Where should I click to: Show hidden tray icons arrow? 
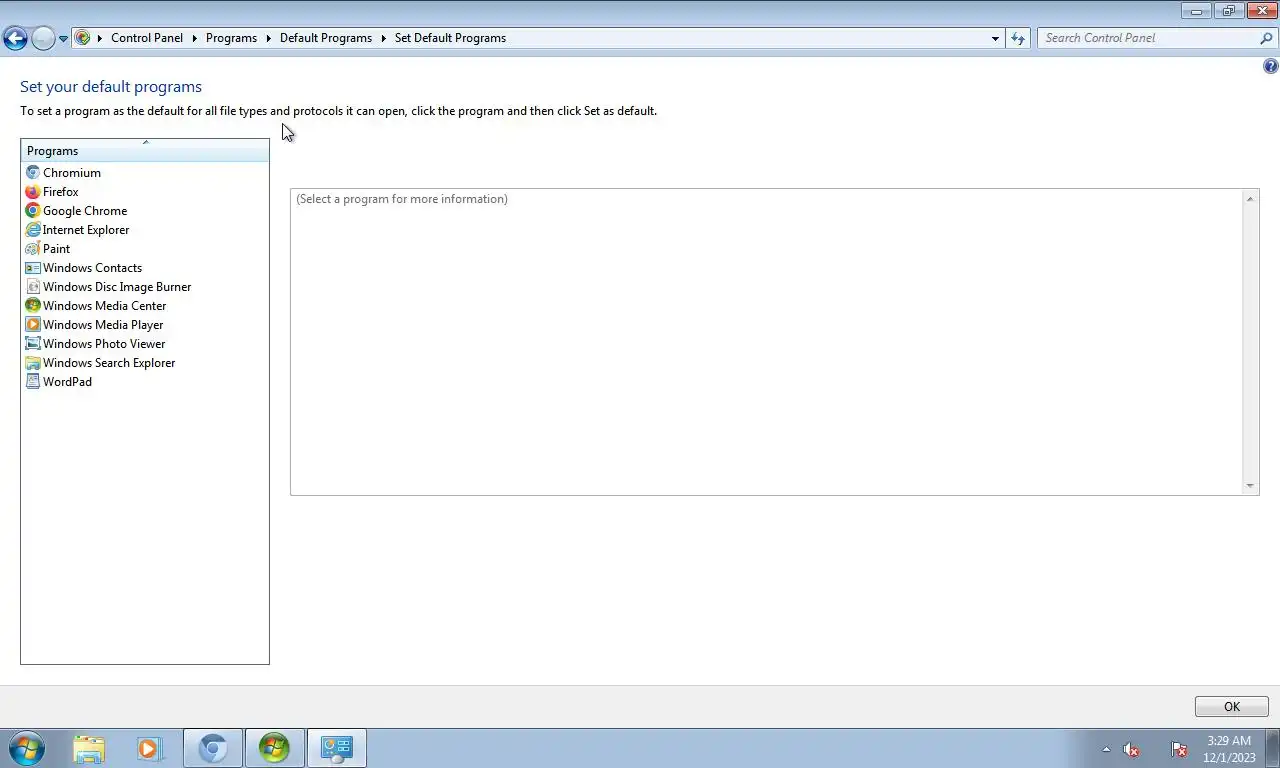(1106, 749)
